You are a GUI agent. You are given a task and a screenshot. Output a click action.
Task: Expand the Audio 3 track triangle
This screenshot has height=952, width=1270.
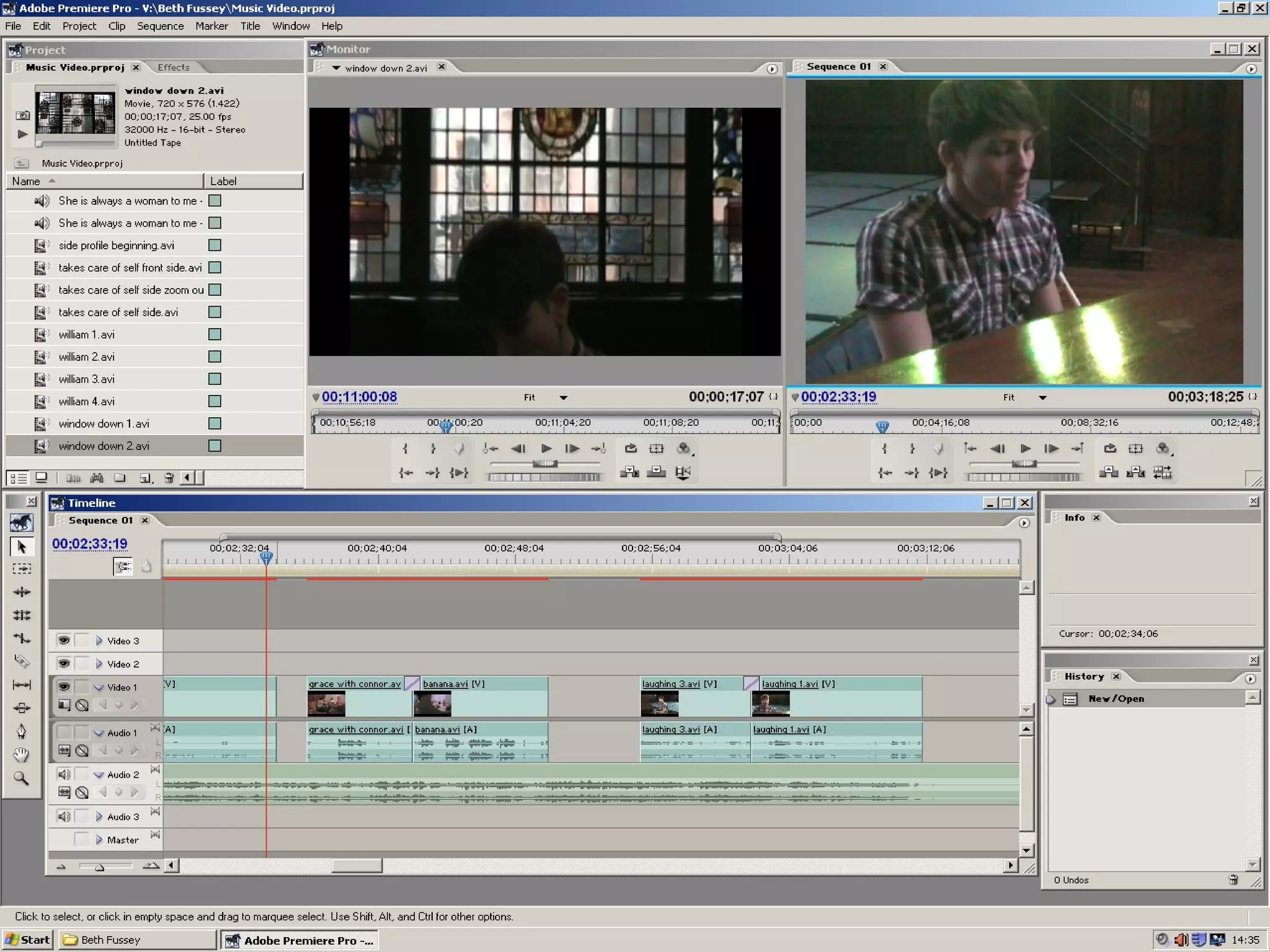coord(99,817)
